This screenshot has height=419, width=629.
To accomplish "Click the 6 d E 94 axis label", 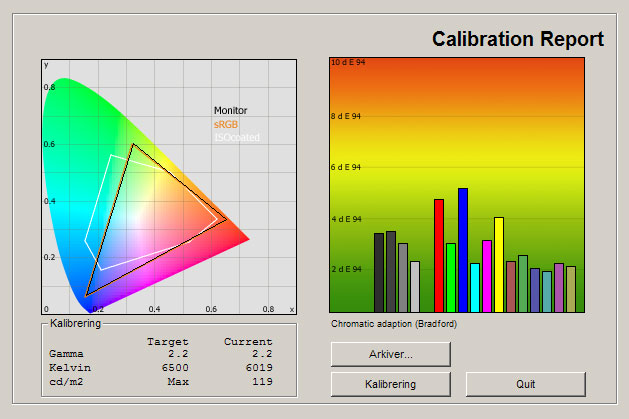I will coord(346,167).
